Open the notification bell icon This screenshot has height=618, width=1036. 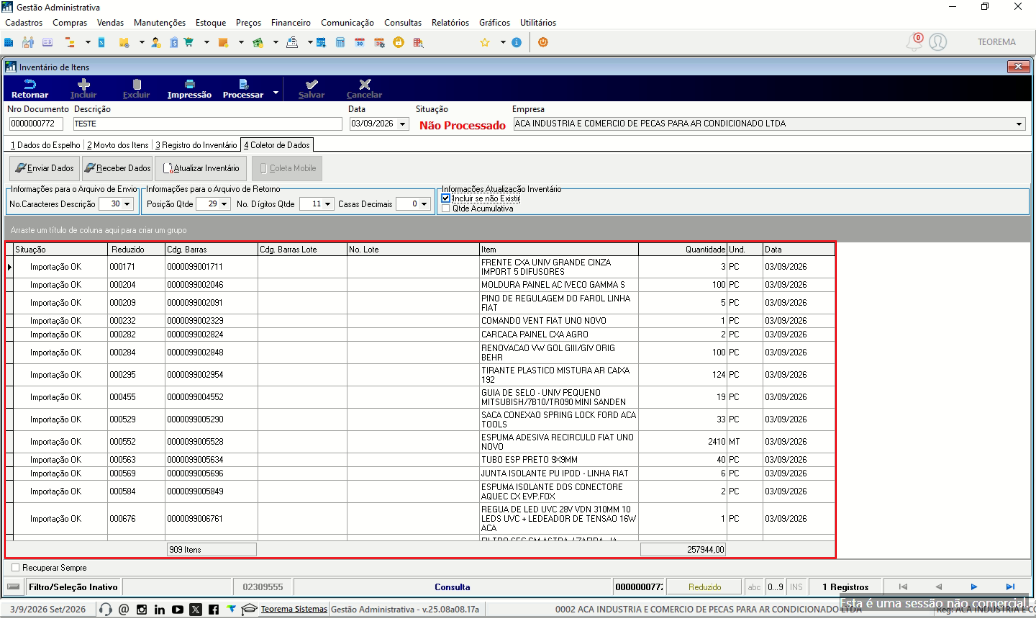coord(914,42)
